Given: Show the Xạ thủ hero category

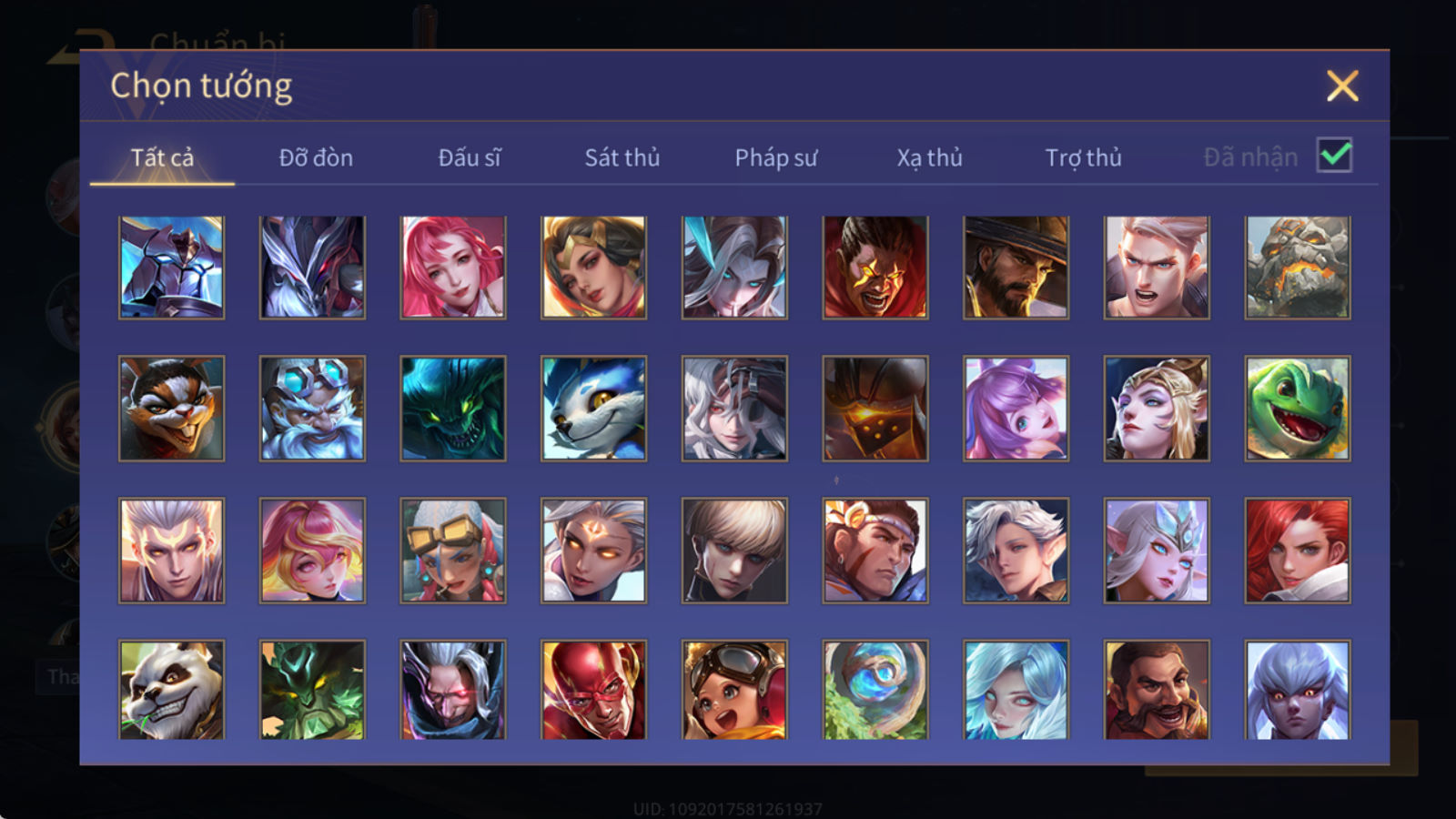Looking at the screenshot, I should click(x=929, y=157).
